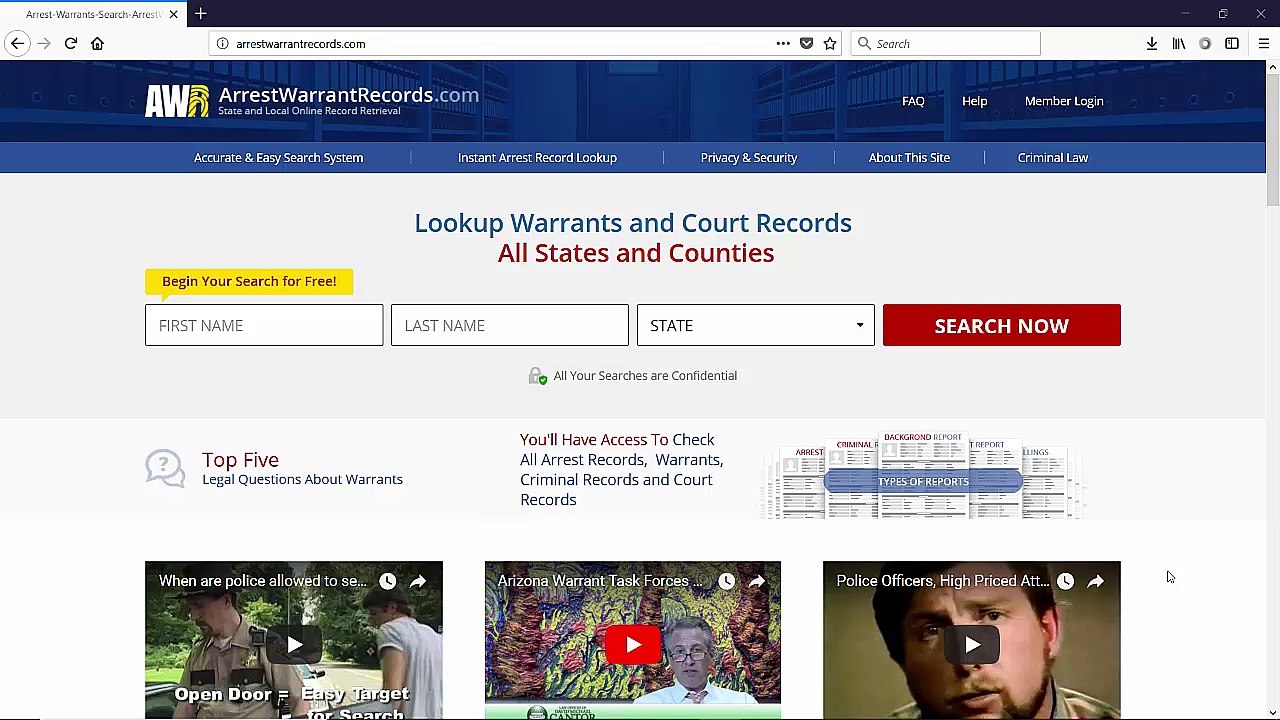Show site information icon in address bar

[222, 44]
